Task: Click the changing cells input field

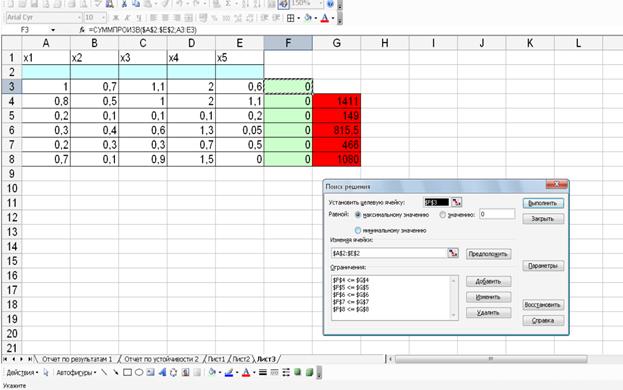Action: (389, 253)
